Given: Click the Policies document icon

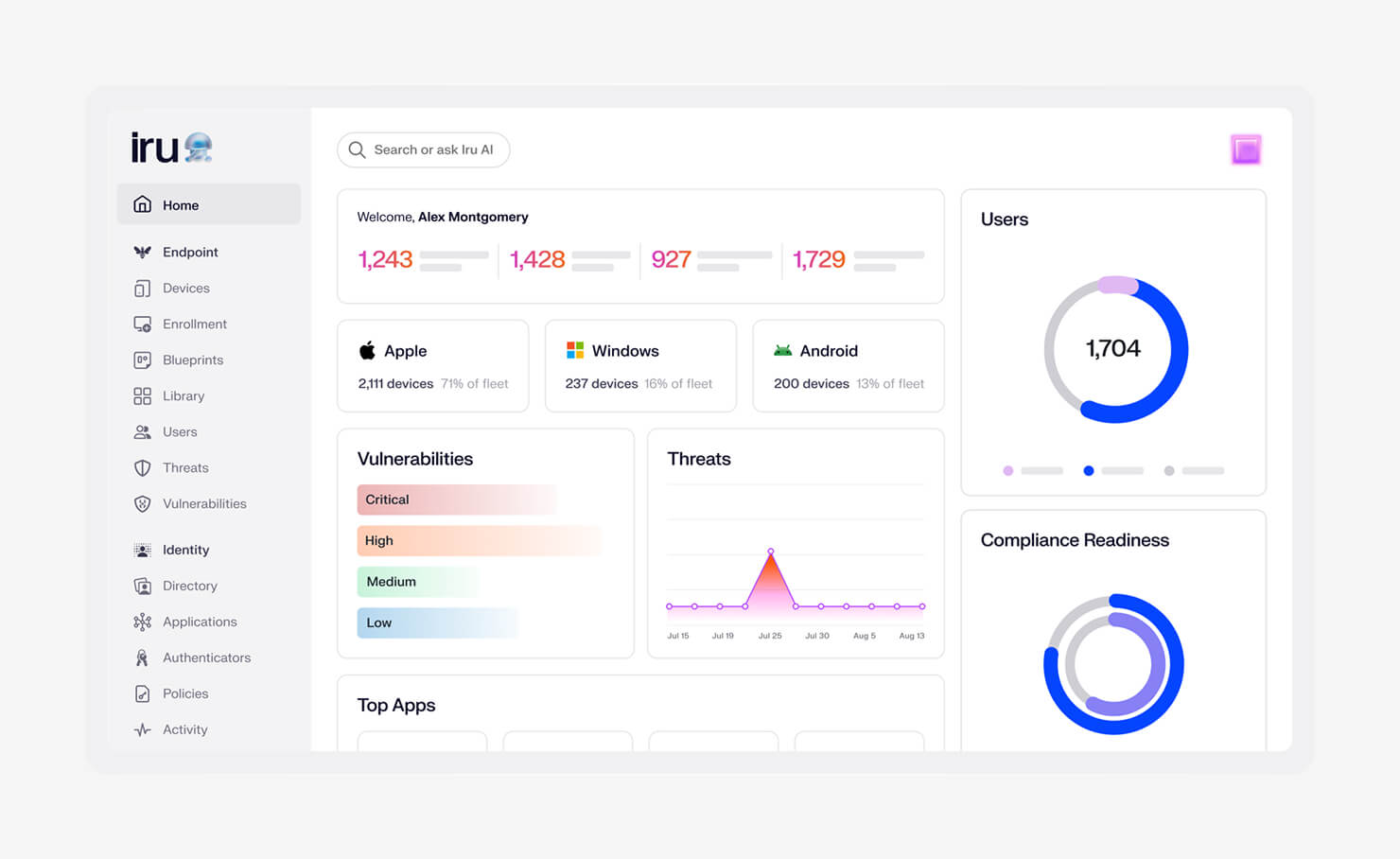Looking at the screenshot, I should click(142, 693).
